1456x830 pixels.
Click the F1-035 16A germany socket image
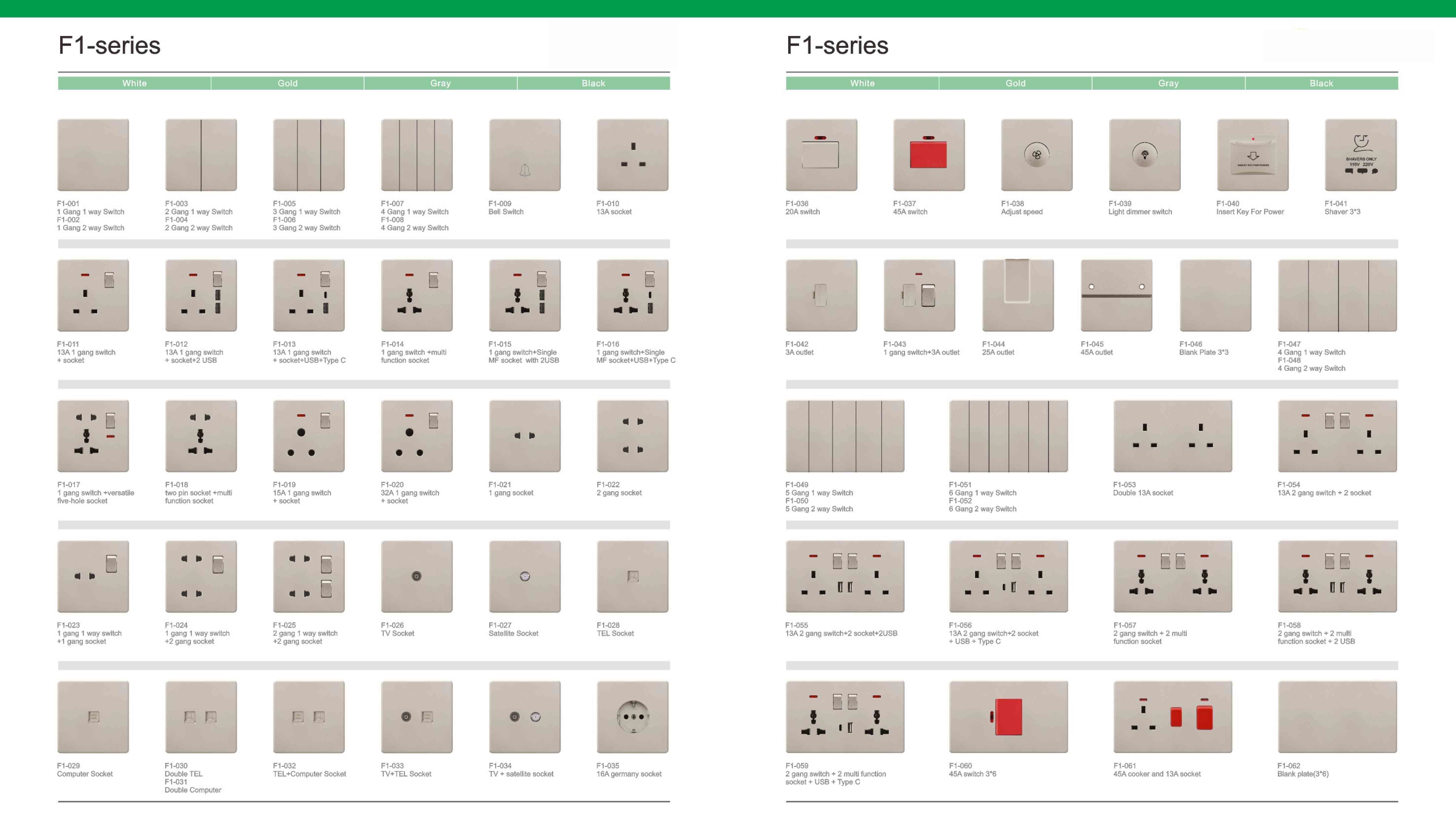click(x=632, y=717)
